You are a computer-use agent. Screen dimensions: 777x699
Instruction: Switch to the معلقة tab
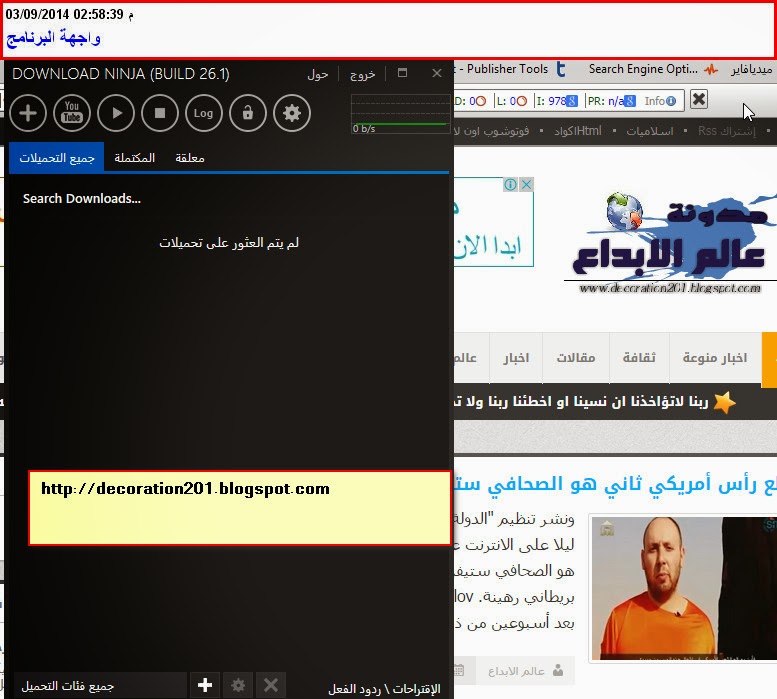pos(190,158)
